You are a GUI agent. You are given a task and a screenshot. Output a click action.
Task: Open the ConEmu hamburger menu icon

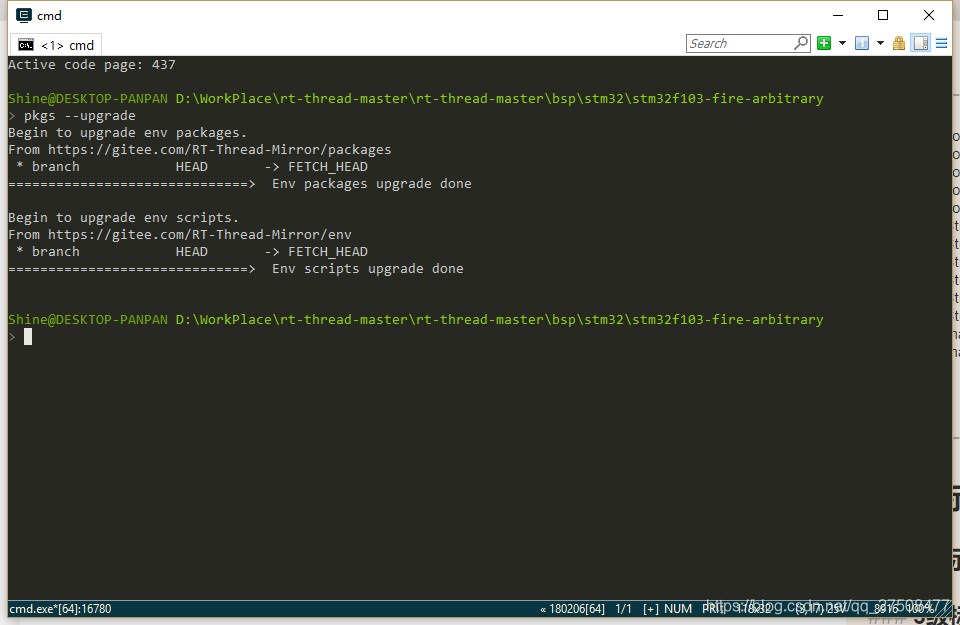point(941,43)
